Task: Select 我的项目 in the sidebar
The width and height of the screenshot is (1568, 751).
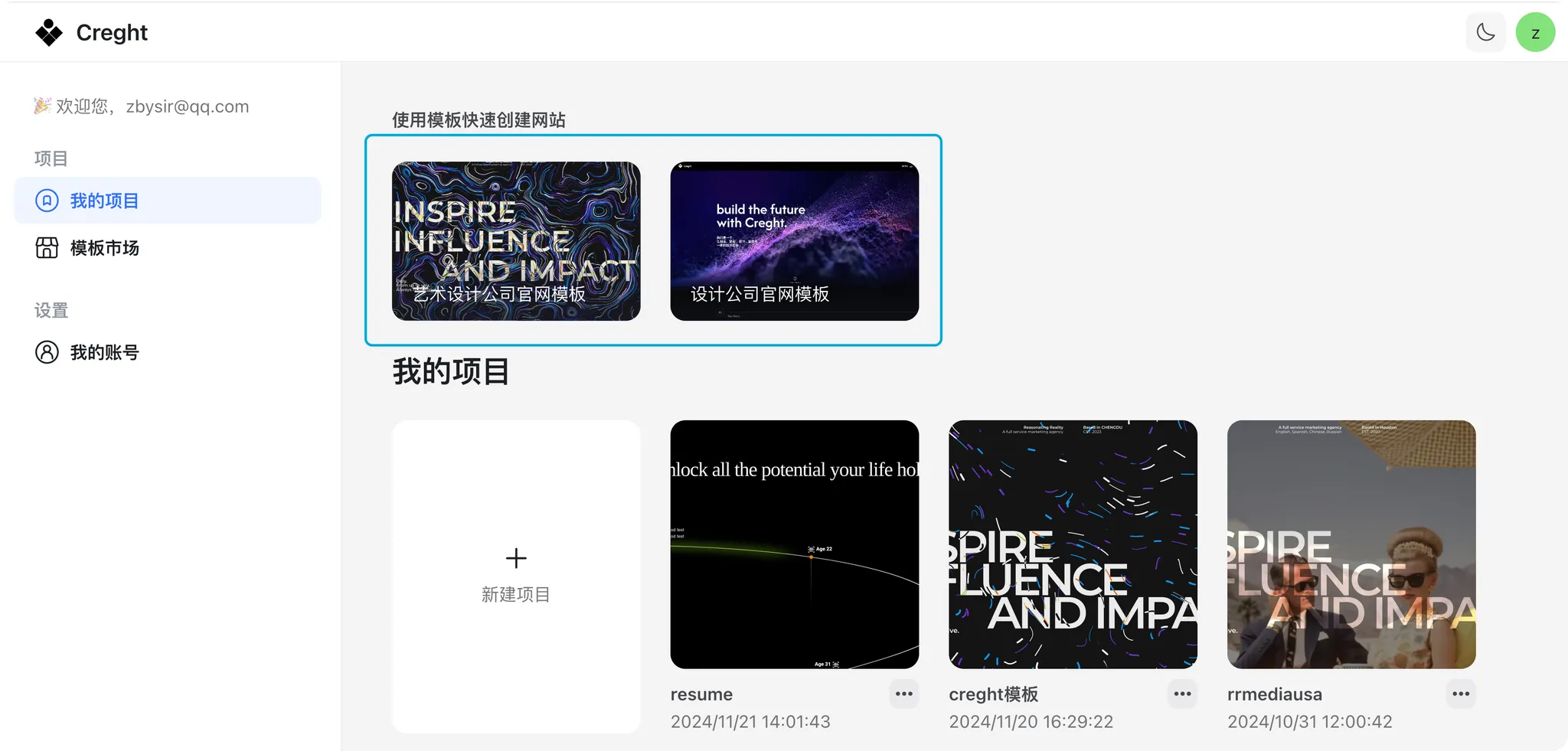Action: 168,201
